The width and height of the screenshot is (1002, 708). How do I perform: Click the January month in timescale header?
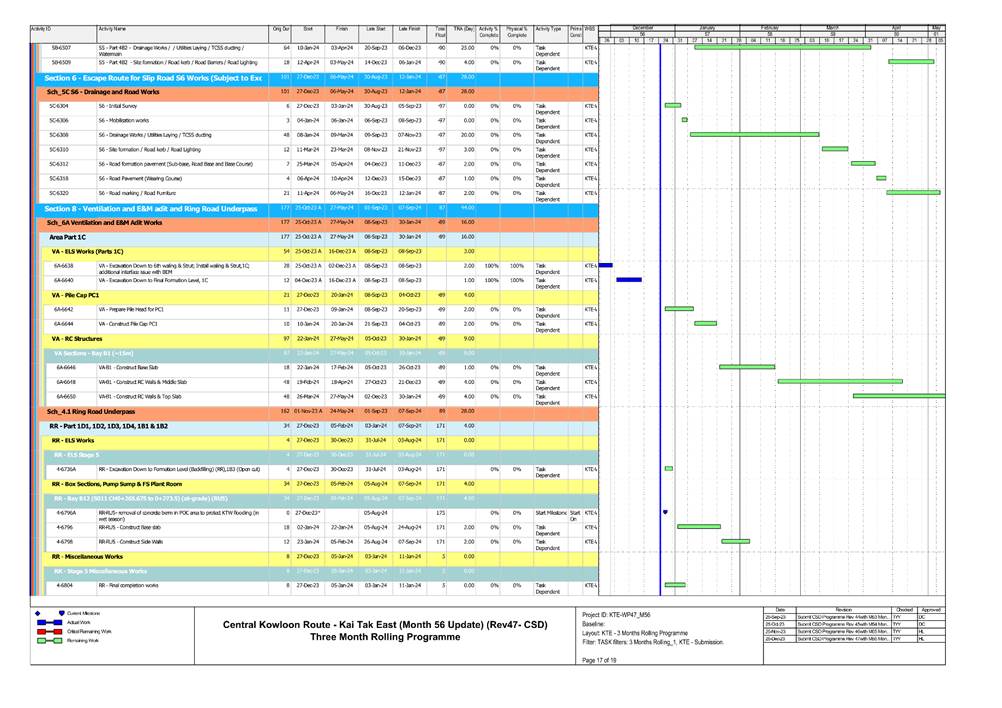coord(707,27)
